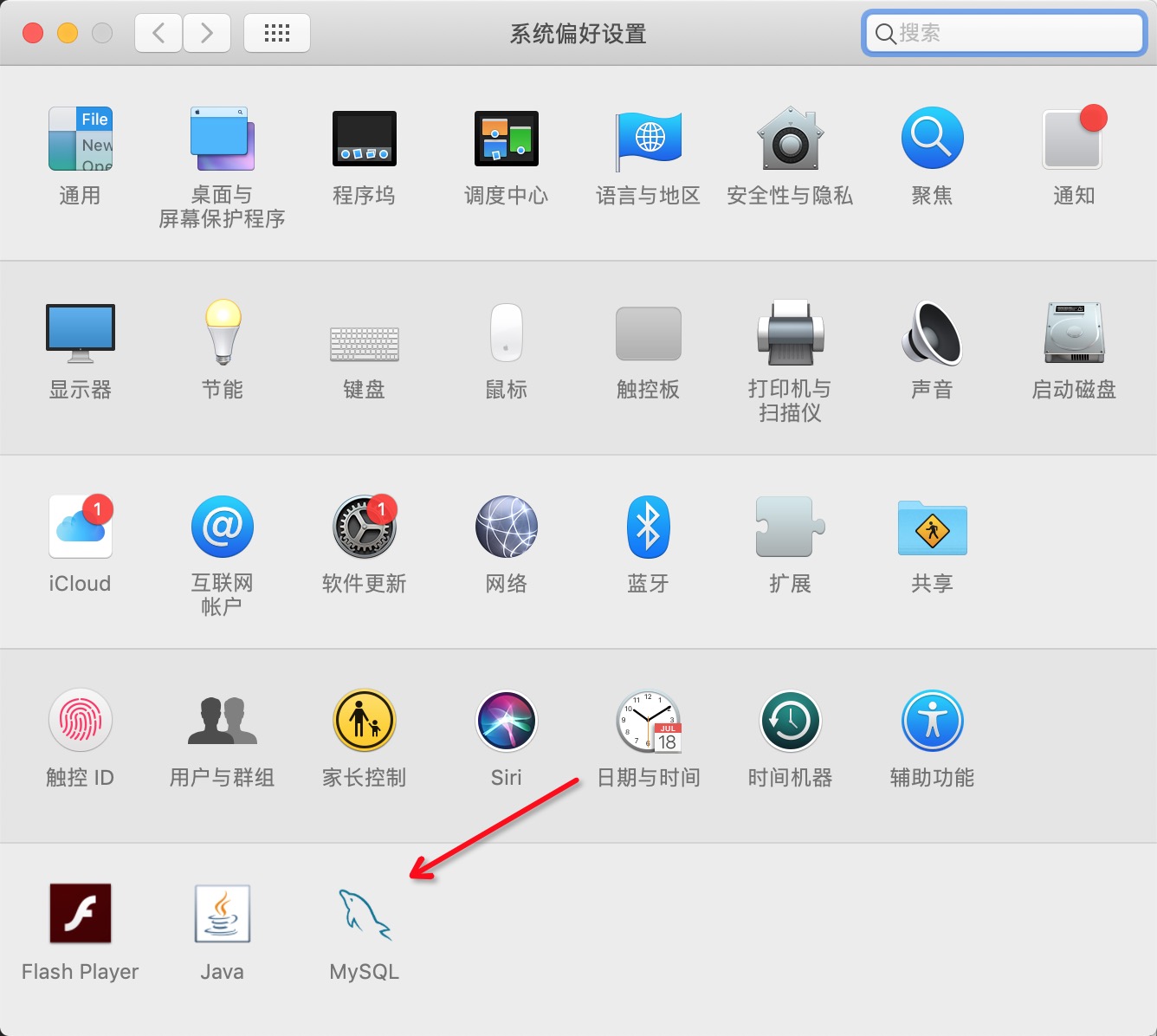This screenshot has height=1036, width=1157.
Task: Open 时间机器 Time Machine pane
Action: click(791, 721)
